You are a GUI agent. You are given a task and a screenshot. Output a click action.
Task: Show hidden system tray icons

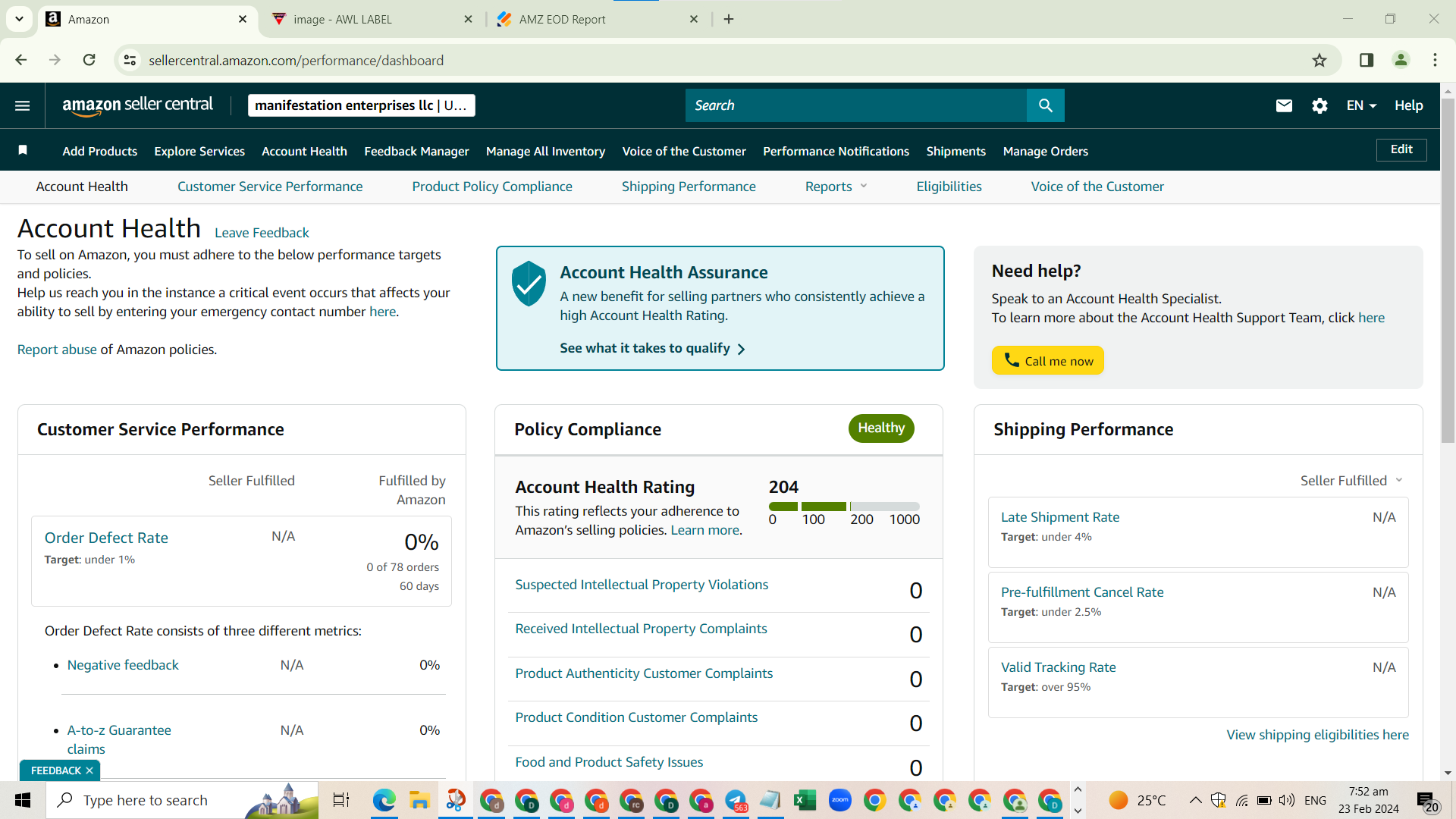click(1195, 800)
